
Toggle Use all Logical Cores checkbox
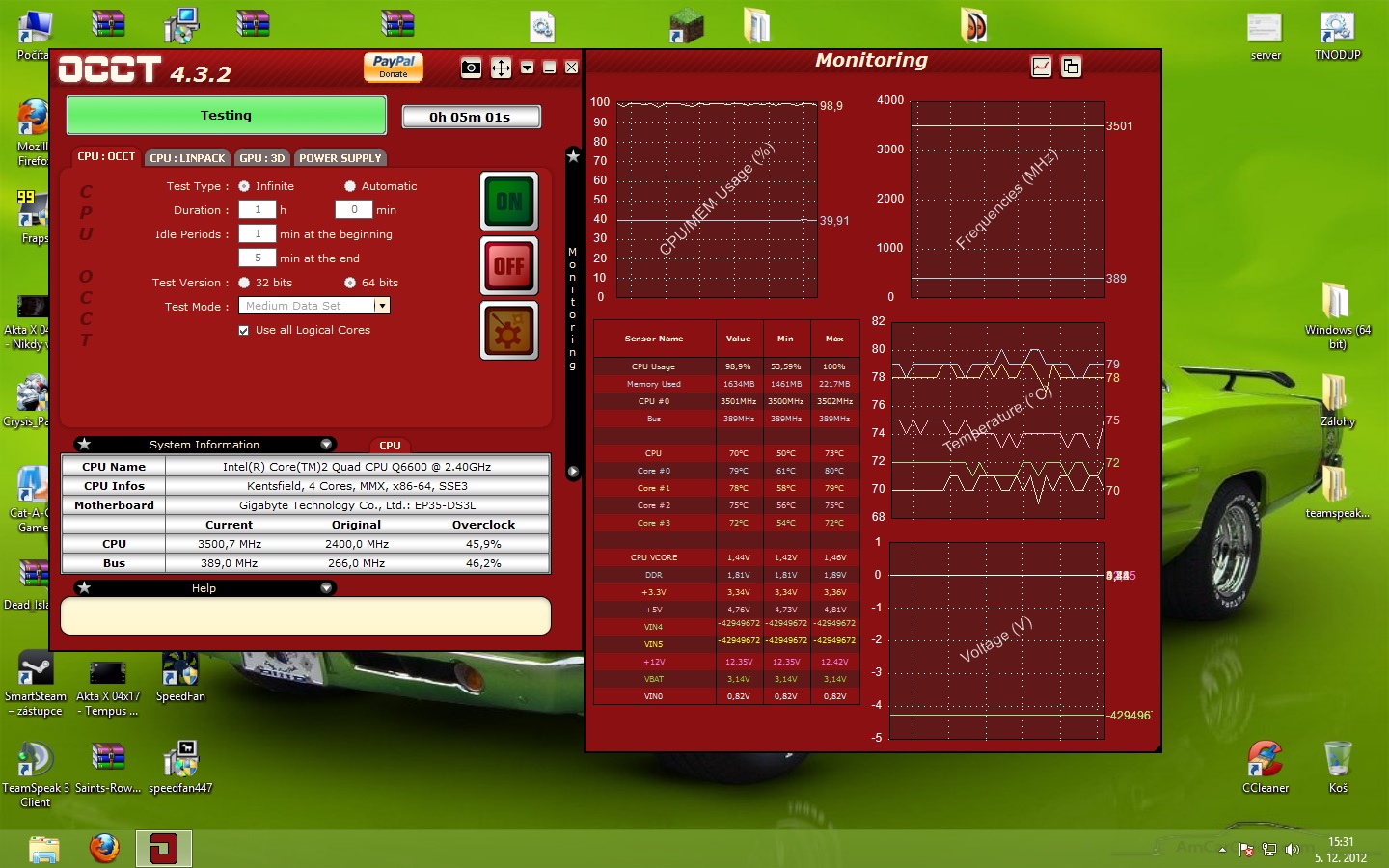click(x=244, y=330)
